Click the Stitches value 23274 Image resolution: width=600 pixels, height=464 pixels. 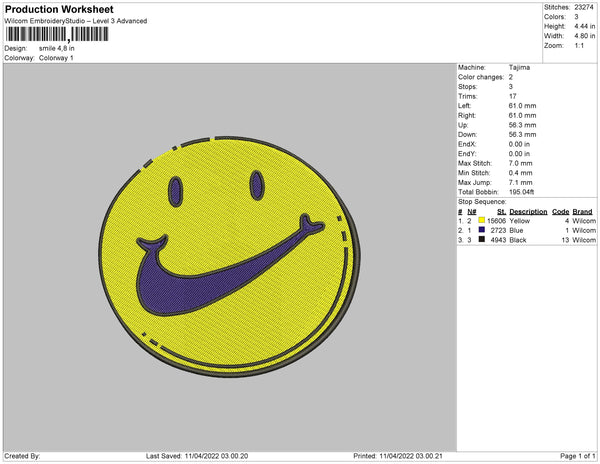click(x=584, y=7)
